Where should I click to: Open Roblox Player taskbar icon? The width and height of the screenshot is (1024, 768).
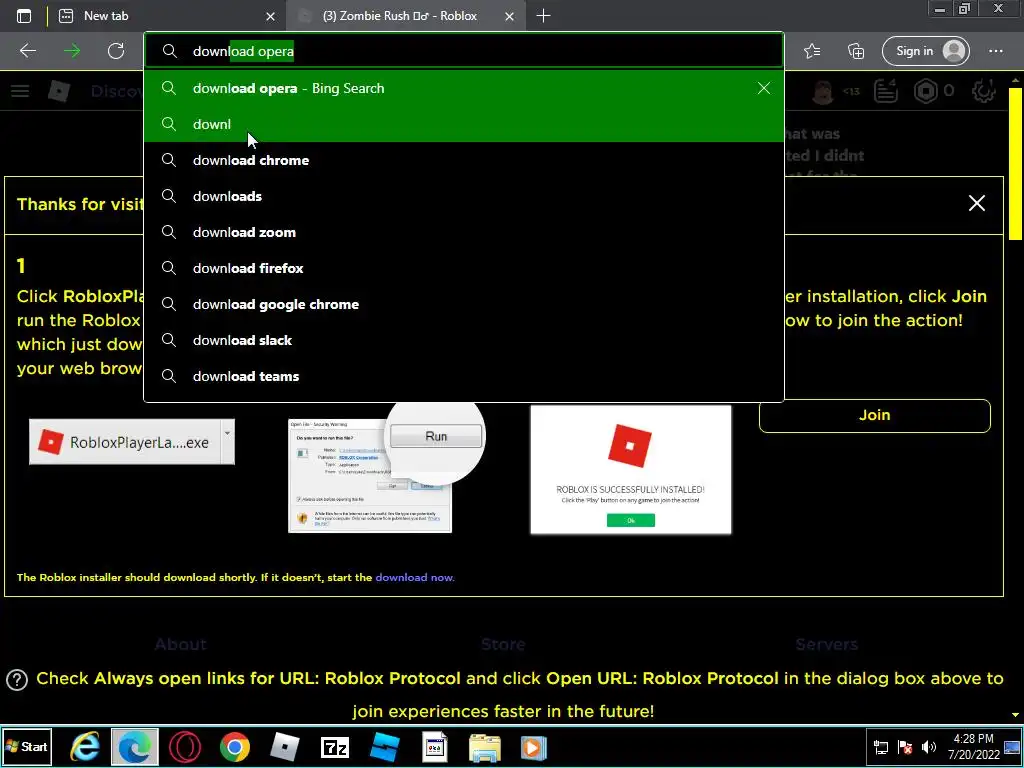[x=285, y=747]
